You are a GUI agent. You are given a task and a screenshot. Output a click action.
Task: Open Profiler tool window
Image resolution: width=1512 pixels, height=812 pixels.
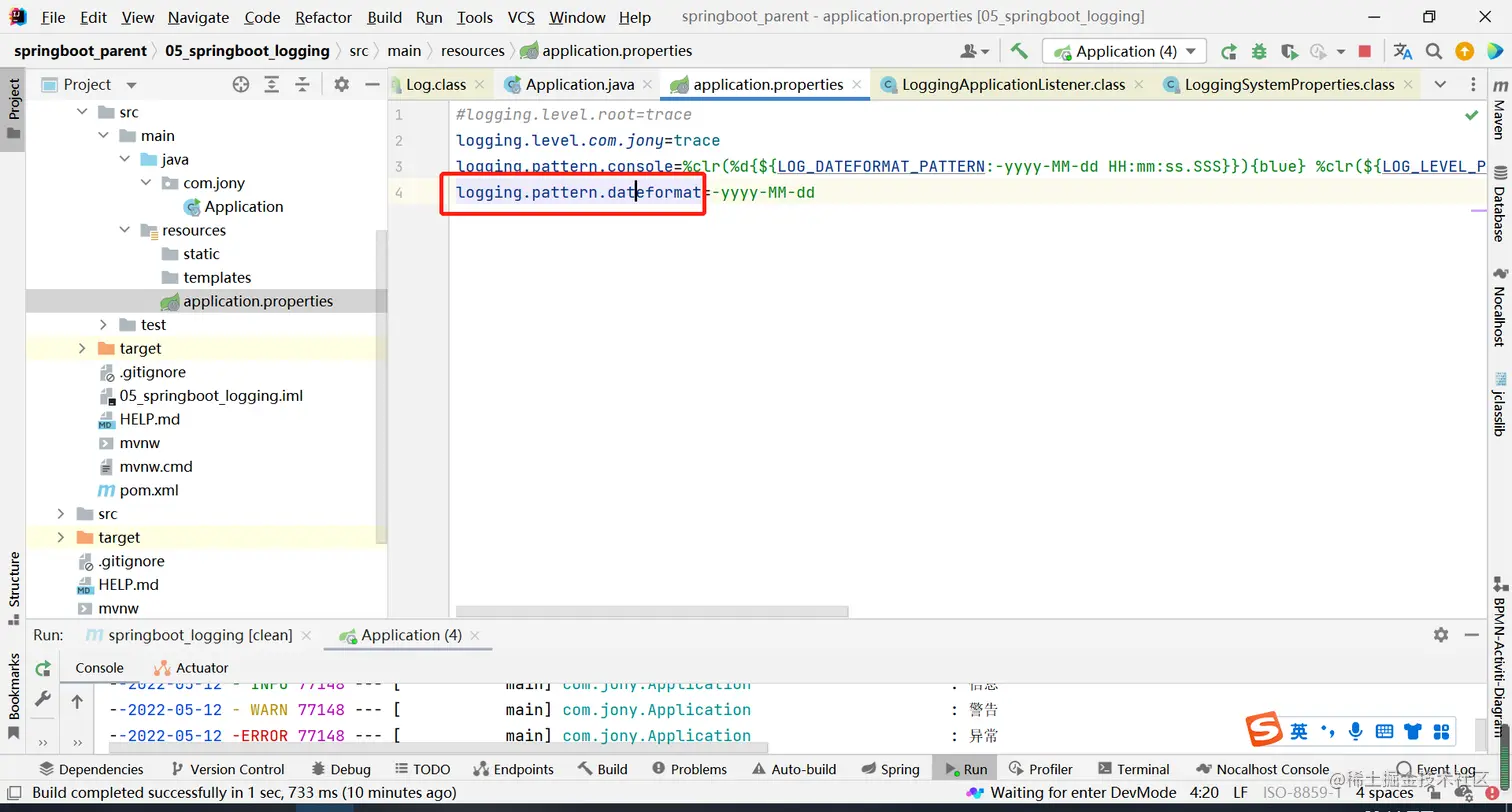pyautogui.click(x=1041, y=769)
